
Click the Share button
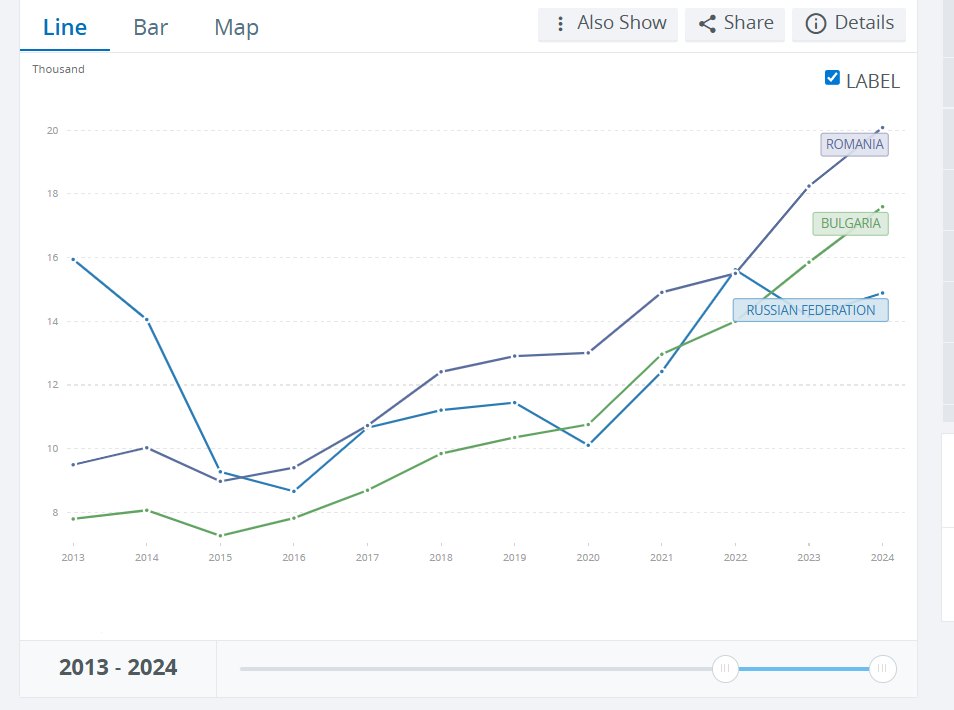[x=735, y=24]
